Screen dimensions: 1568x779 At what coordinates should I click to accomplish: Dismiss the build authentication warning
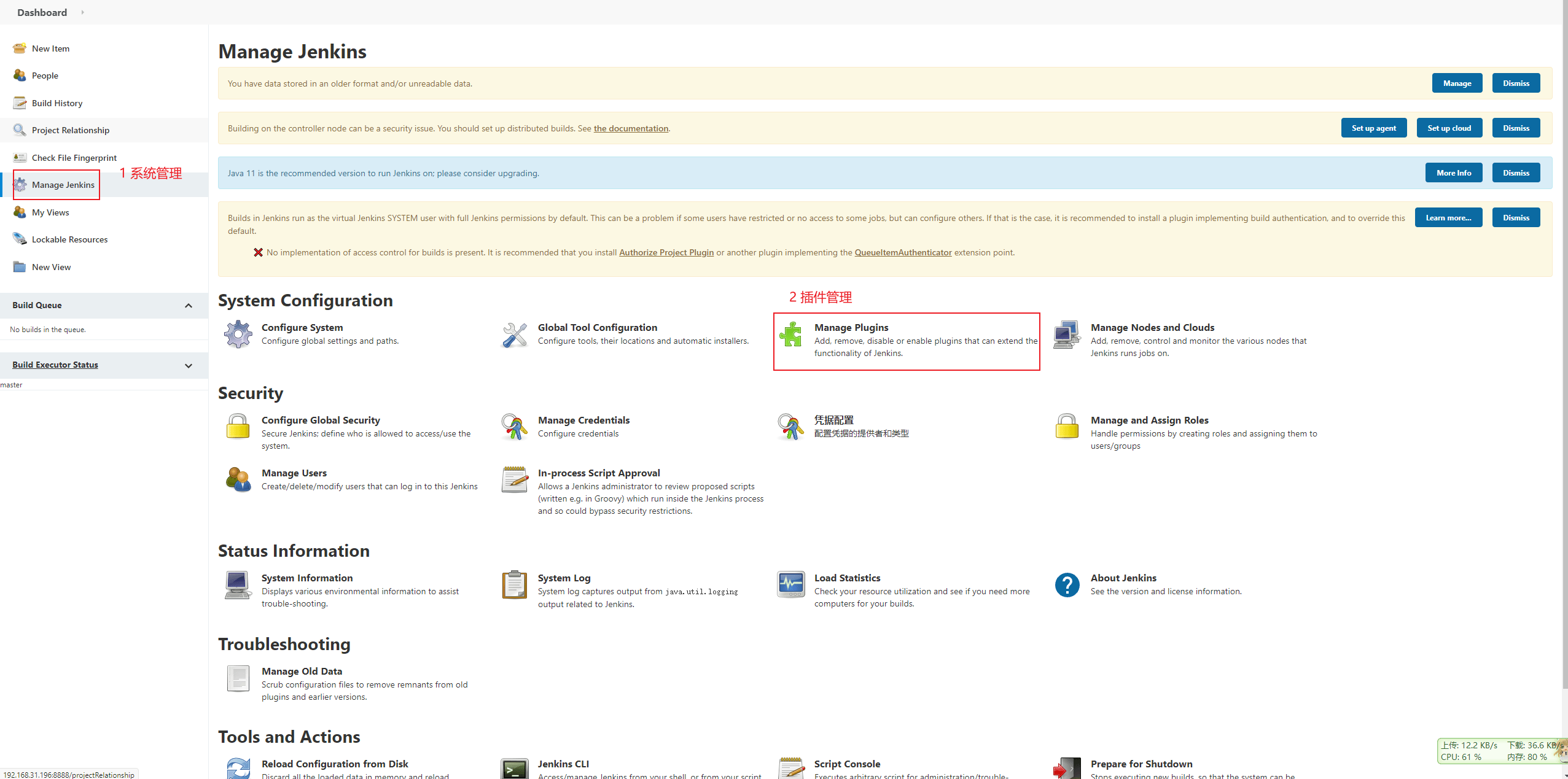pos(1516,218)
